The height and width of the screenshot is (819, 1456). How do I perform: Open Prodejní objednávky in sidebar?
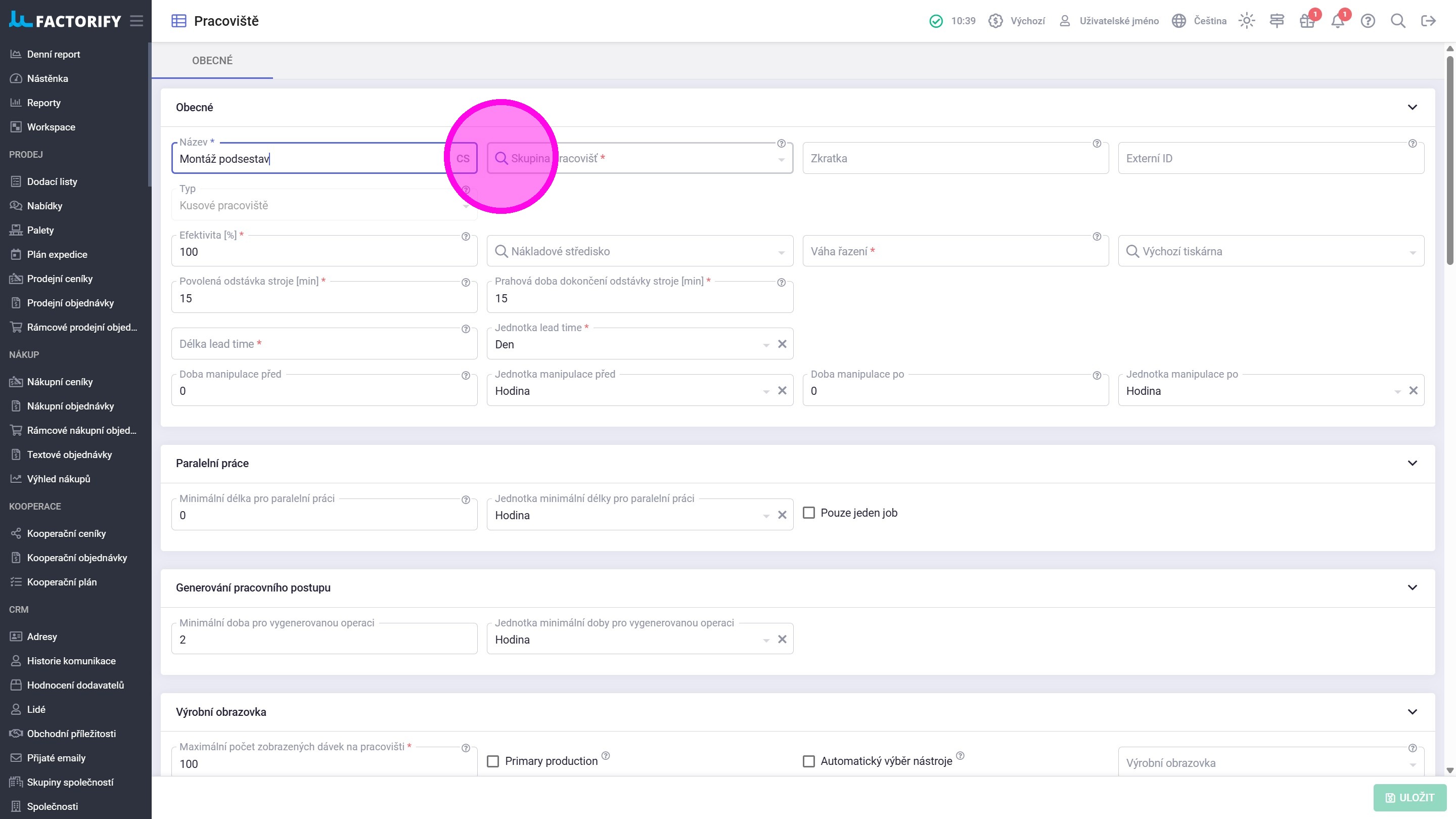[70, 303]
